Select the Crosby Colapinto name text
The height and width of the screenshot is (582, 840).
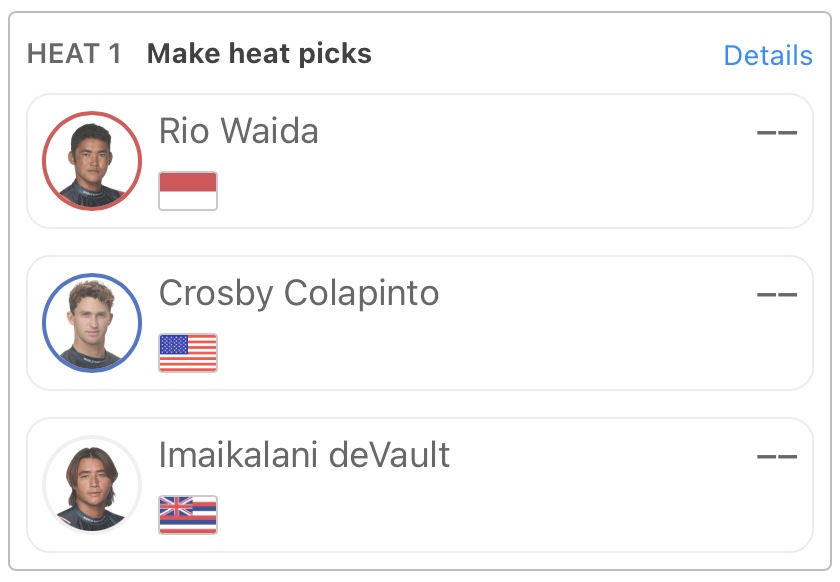click(x=298, y=293)
